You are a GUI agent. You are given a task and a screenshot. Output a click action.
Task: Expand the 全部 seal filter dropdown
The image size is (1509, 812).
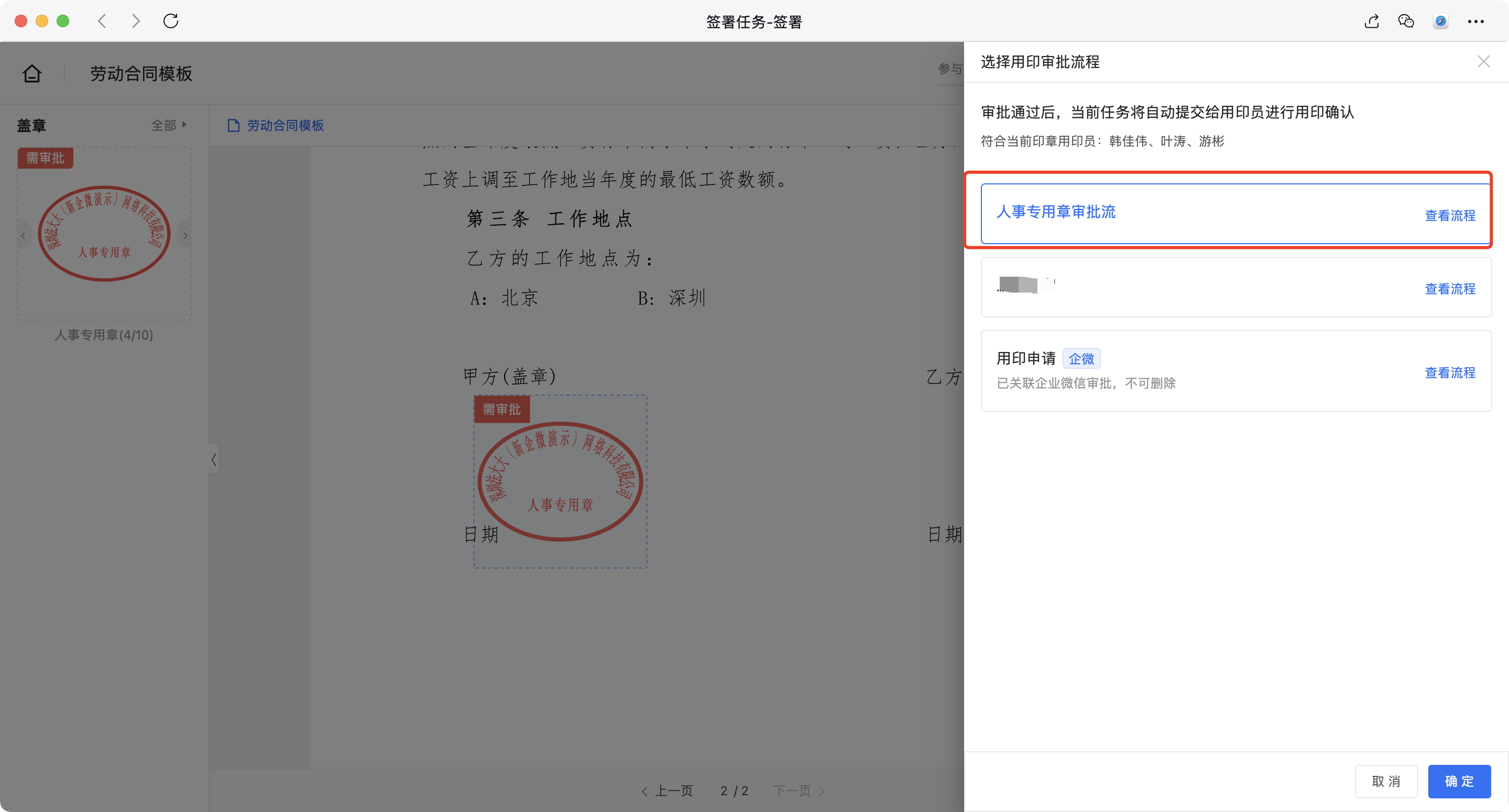coord(169,125)
